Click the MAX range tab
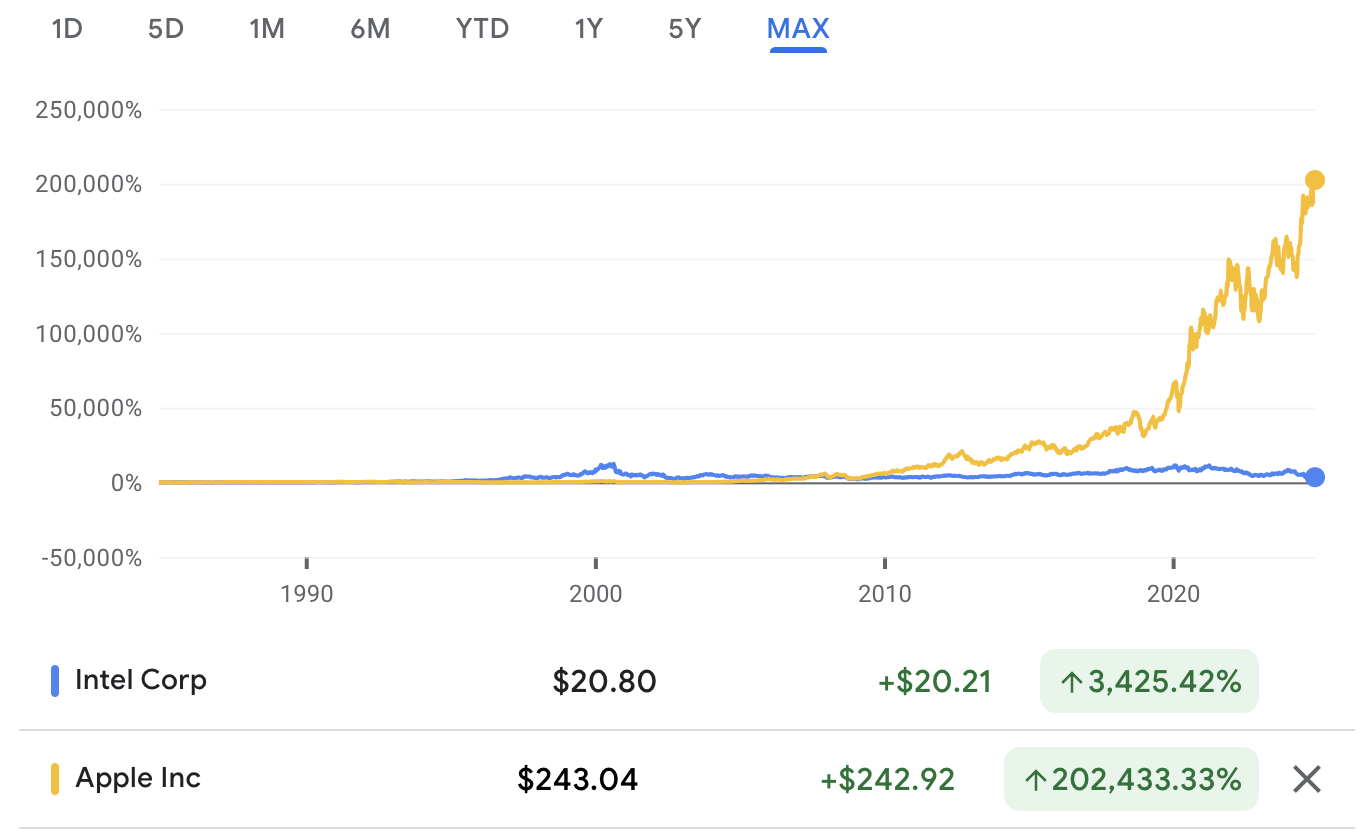 point(798,29)
